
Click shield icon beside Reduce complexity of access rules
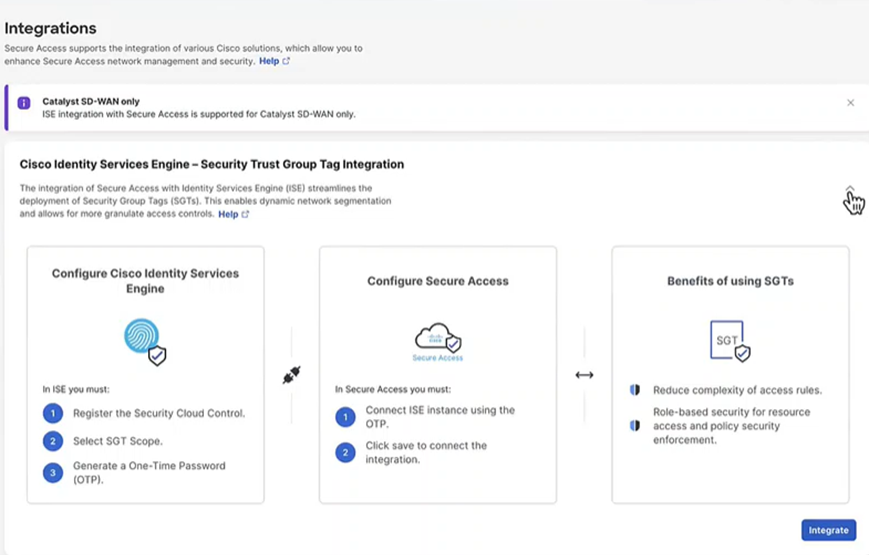click(x=635, y=390)
